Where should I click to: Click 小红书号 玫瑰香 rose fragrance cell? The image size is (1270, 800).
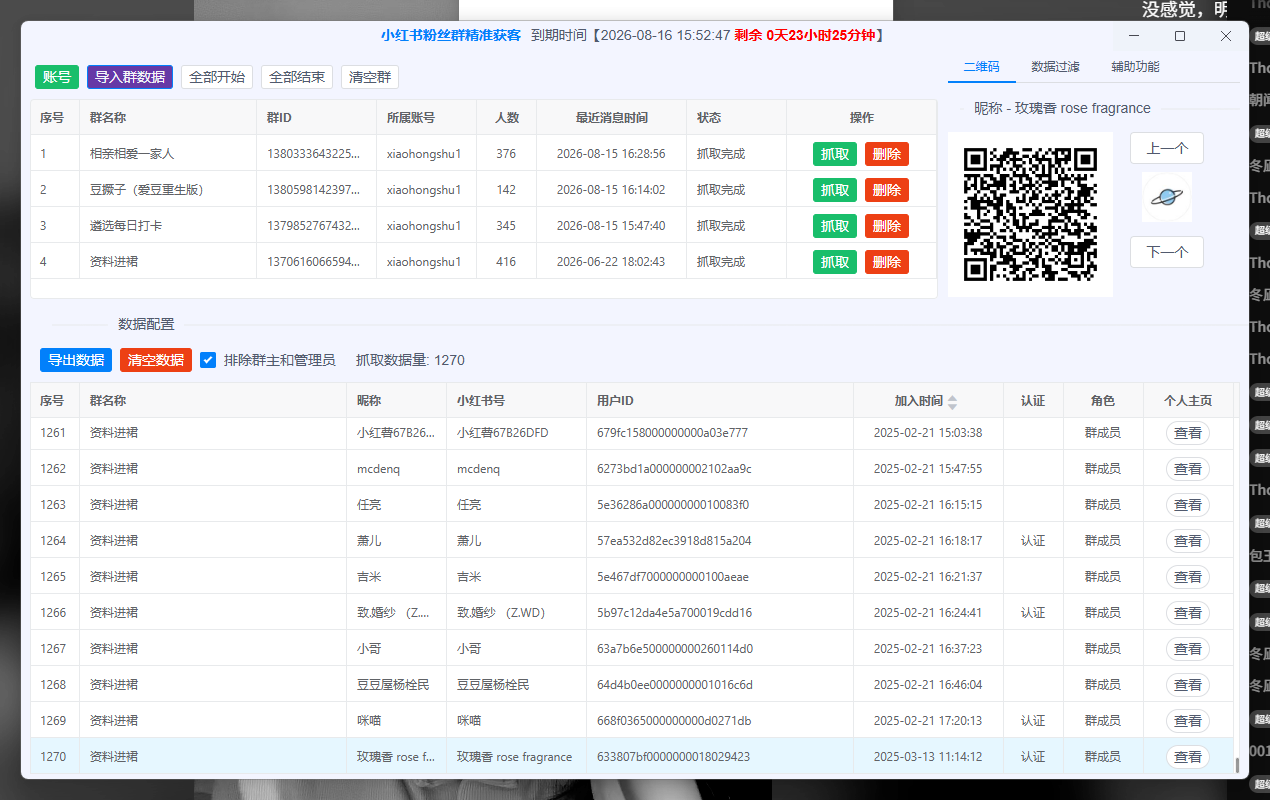click(515, 757)
